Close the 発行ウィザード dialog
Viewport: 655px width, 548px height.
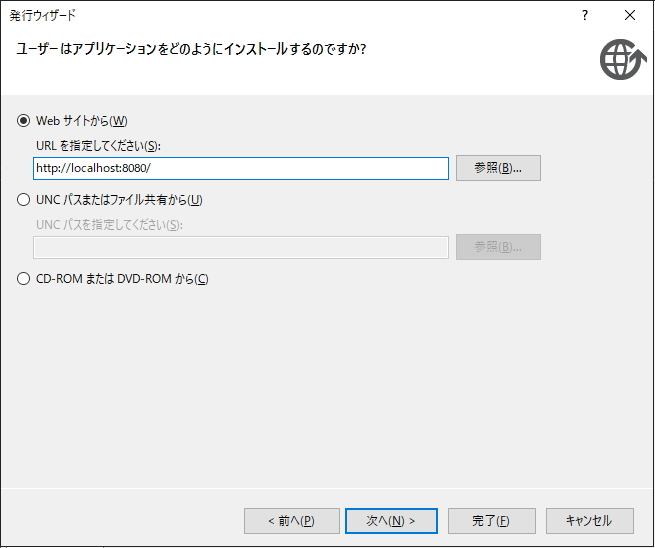click(x=630, y=15)
